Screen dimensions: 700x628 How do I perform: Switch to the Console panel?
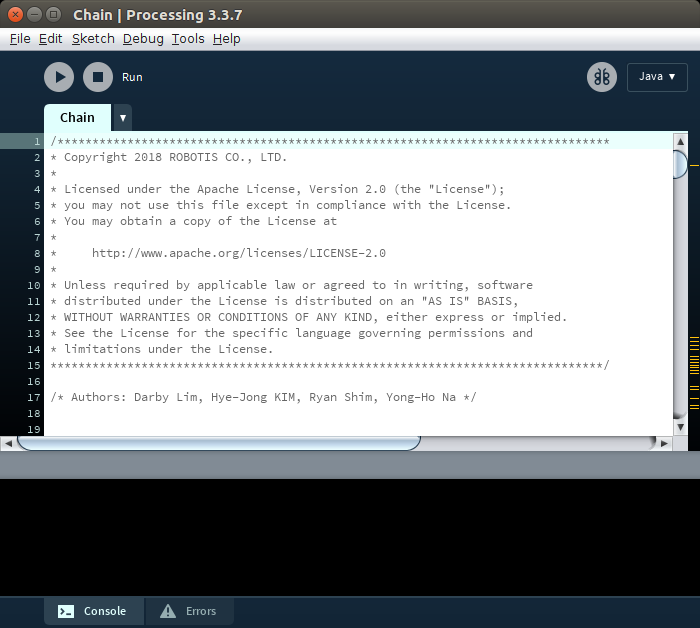93,611
